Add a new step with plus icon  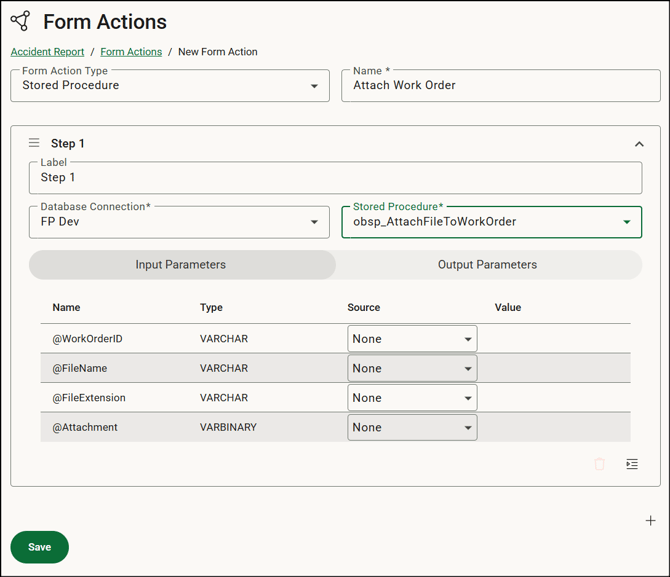[650, 521]
